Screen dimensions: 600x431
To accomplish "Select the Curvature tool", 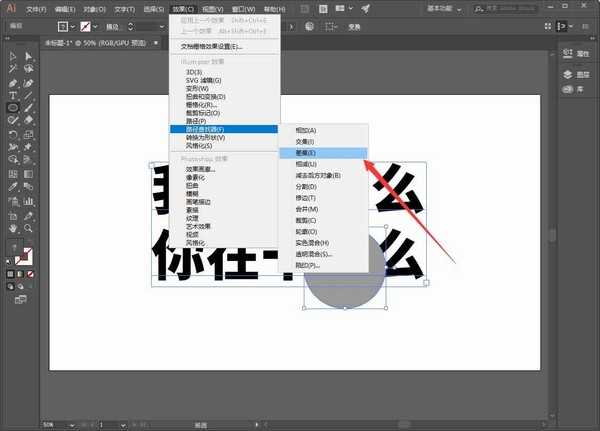I will 28,83.
